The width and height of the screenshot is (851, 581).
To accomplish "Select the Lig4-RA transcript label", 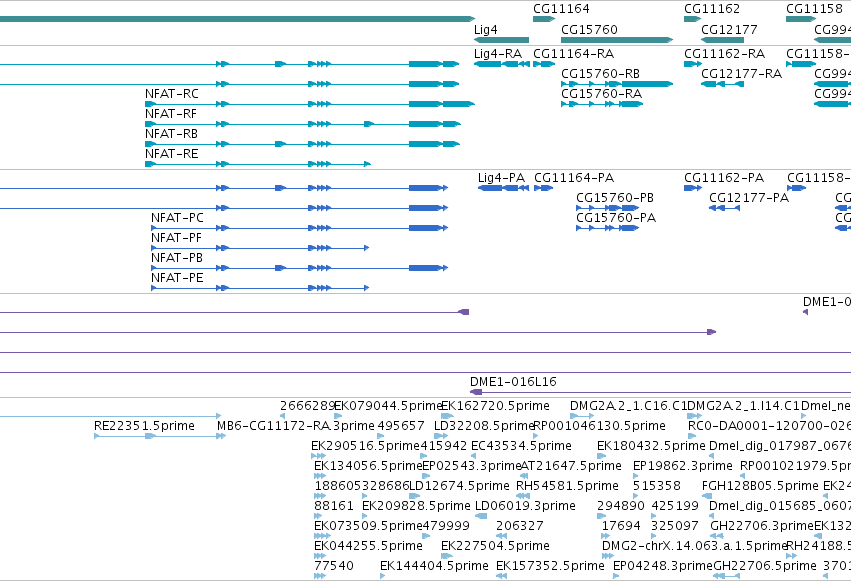I will [498, 54].
